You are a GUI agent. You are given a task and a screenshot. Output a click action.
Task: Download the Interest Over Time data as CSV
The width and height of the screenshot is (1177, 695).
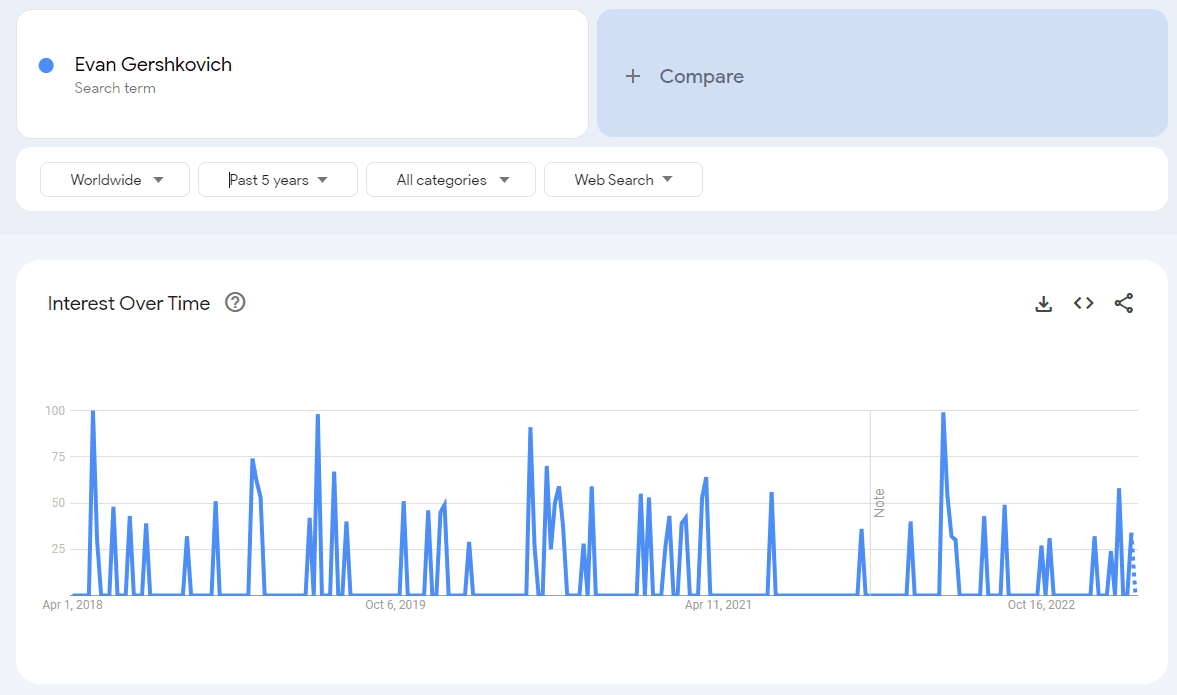(x=1043, y=303)
